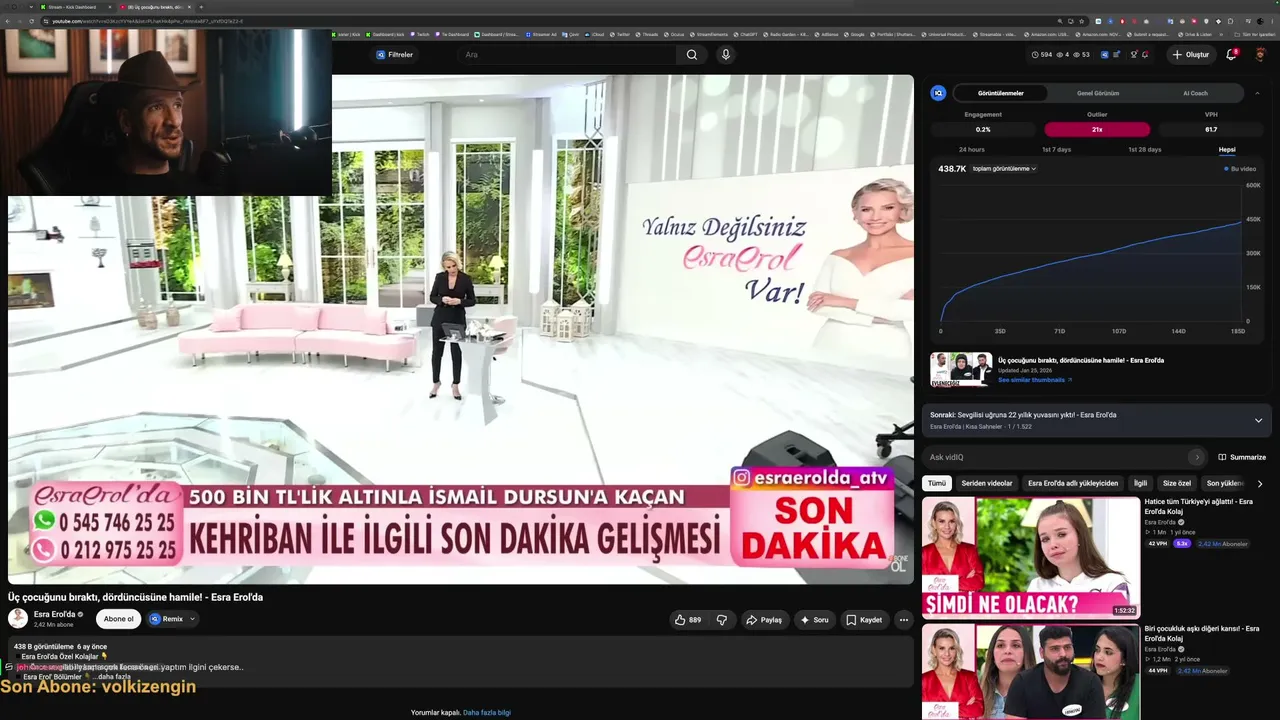Toggle the Bu video chart legend
This screenshot has width=1280, height=720.
point(1240,169)
